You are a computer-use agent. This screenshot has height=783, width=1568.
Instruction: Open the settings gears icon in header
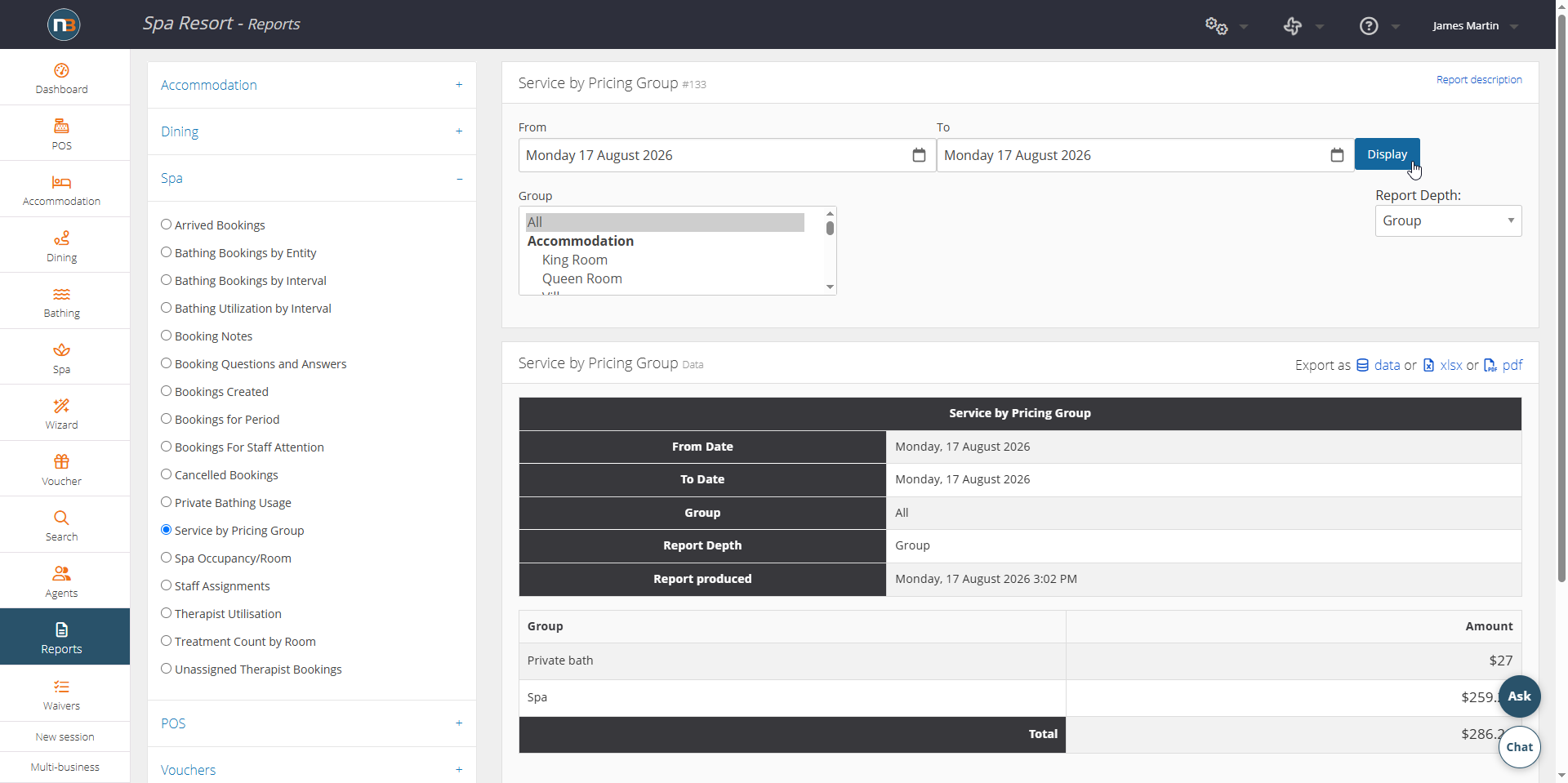(1216, 26)
